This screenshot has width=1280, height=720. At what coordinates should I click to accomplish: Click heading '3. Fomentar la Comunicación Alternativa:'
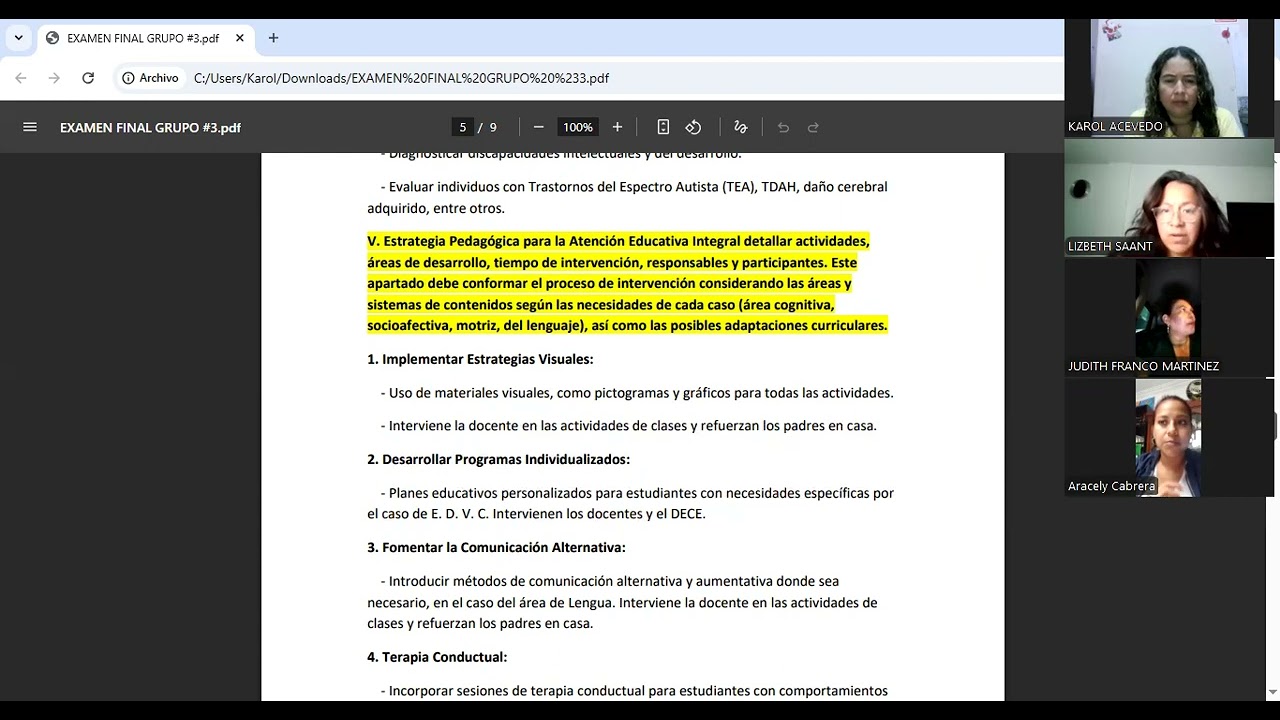click(496, 547)
